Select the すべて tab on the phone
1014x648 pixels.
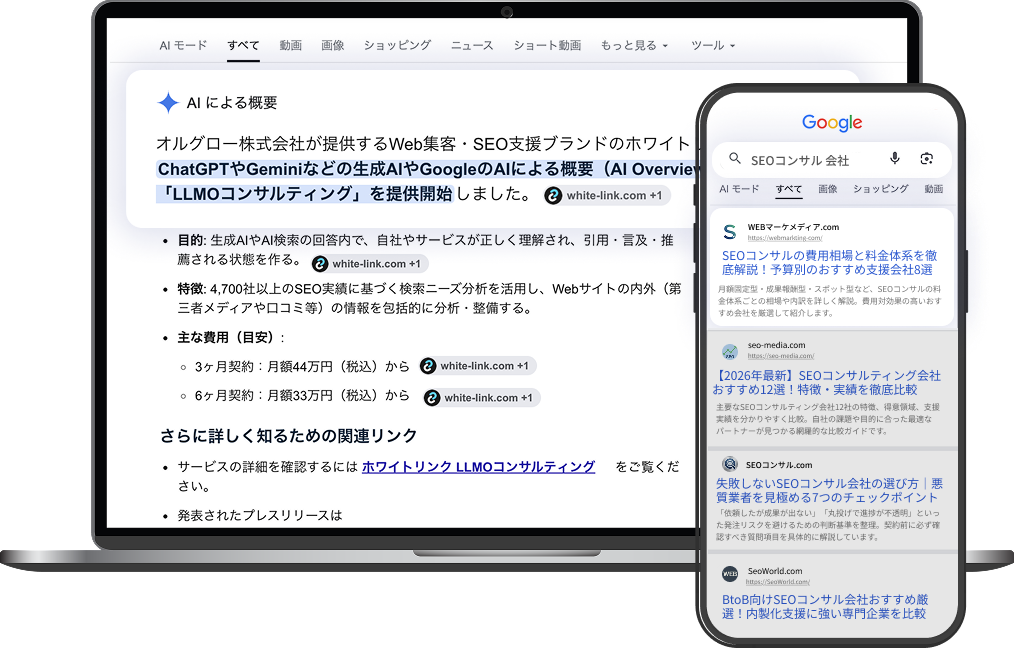click(x=788, y=189)
